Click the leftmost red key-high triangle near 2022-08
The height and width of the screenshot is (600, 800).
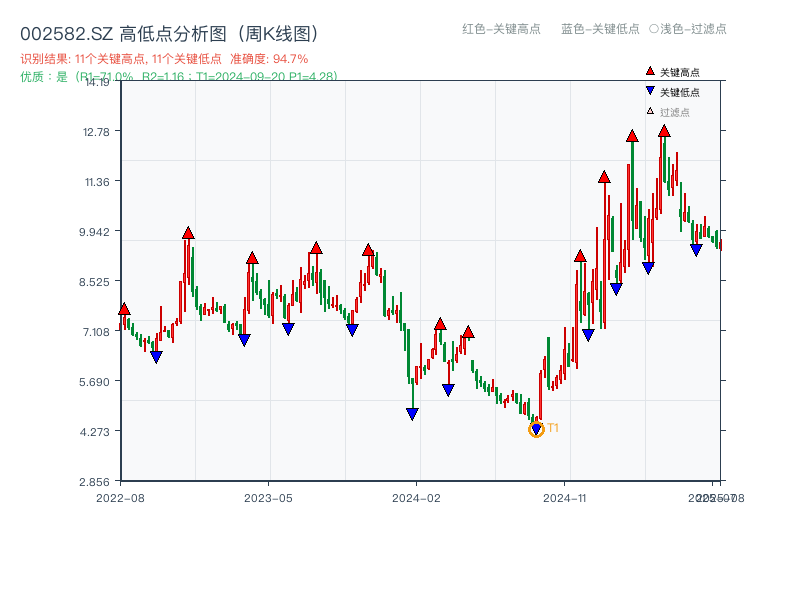[x=123, y=308]
